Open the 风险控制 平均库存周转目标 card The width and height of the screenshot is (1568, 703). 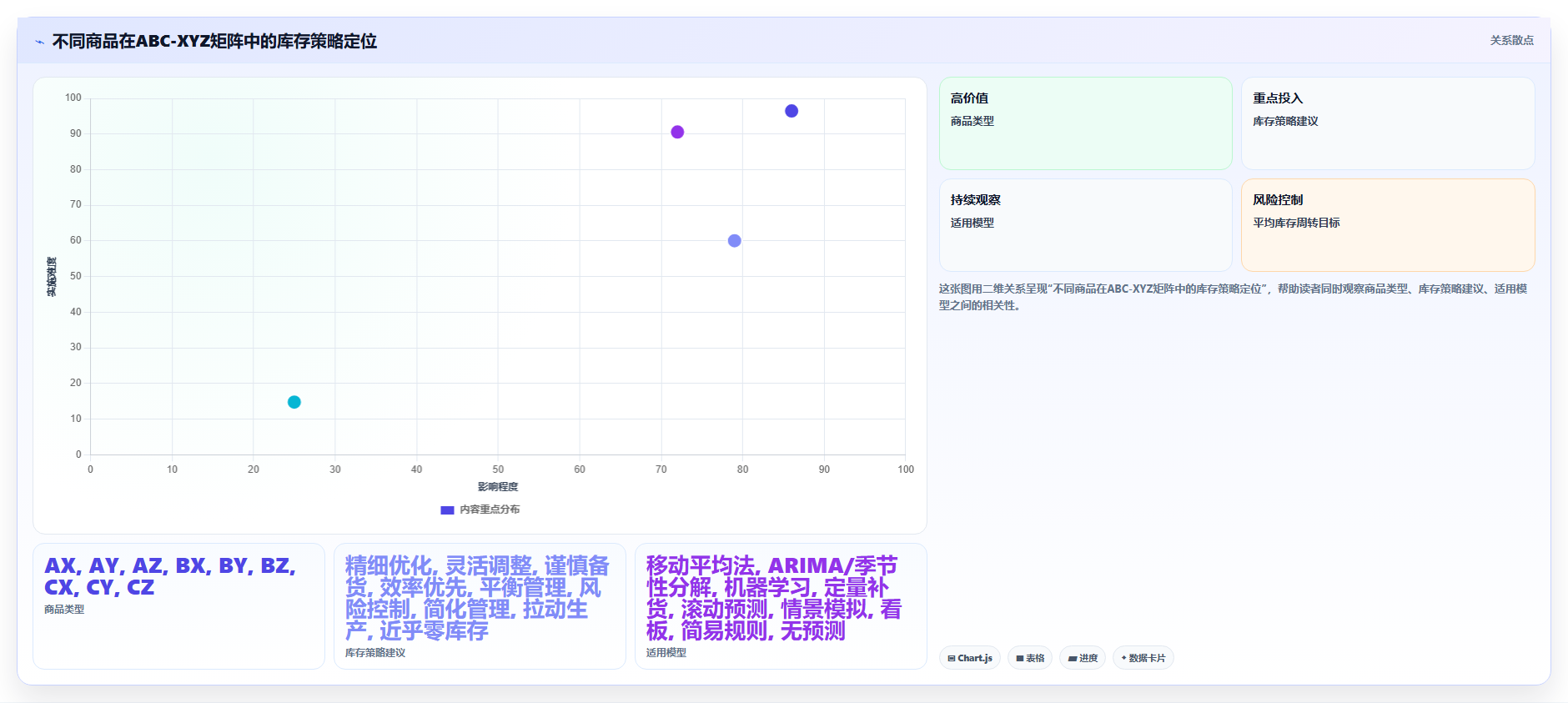1388,225
